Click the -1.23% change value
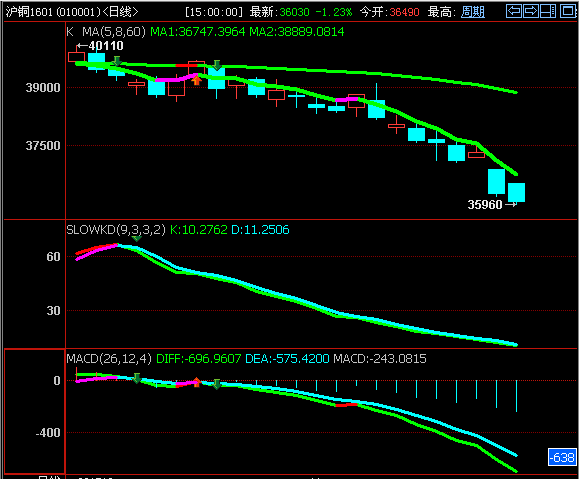The width and height of the screenshot is (579, 479). pos(334,12)
